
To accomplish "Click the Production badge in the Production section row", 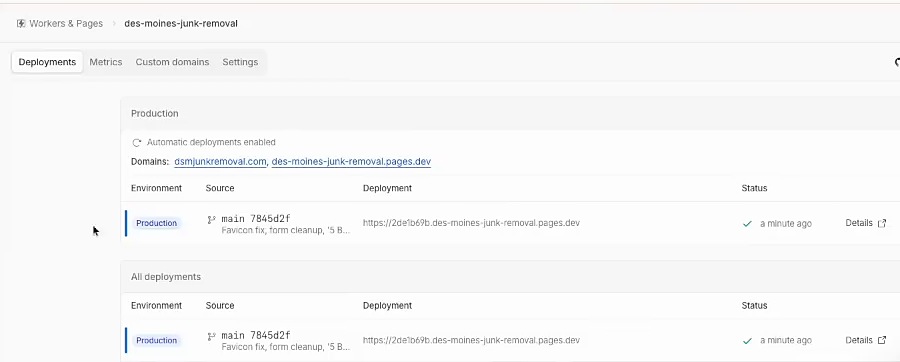I will point(157,223).
